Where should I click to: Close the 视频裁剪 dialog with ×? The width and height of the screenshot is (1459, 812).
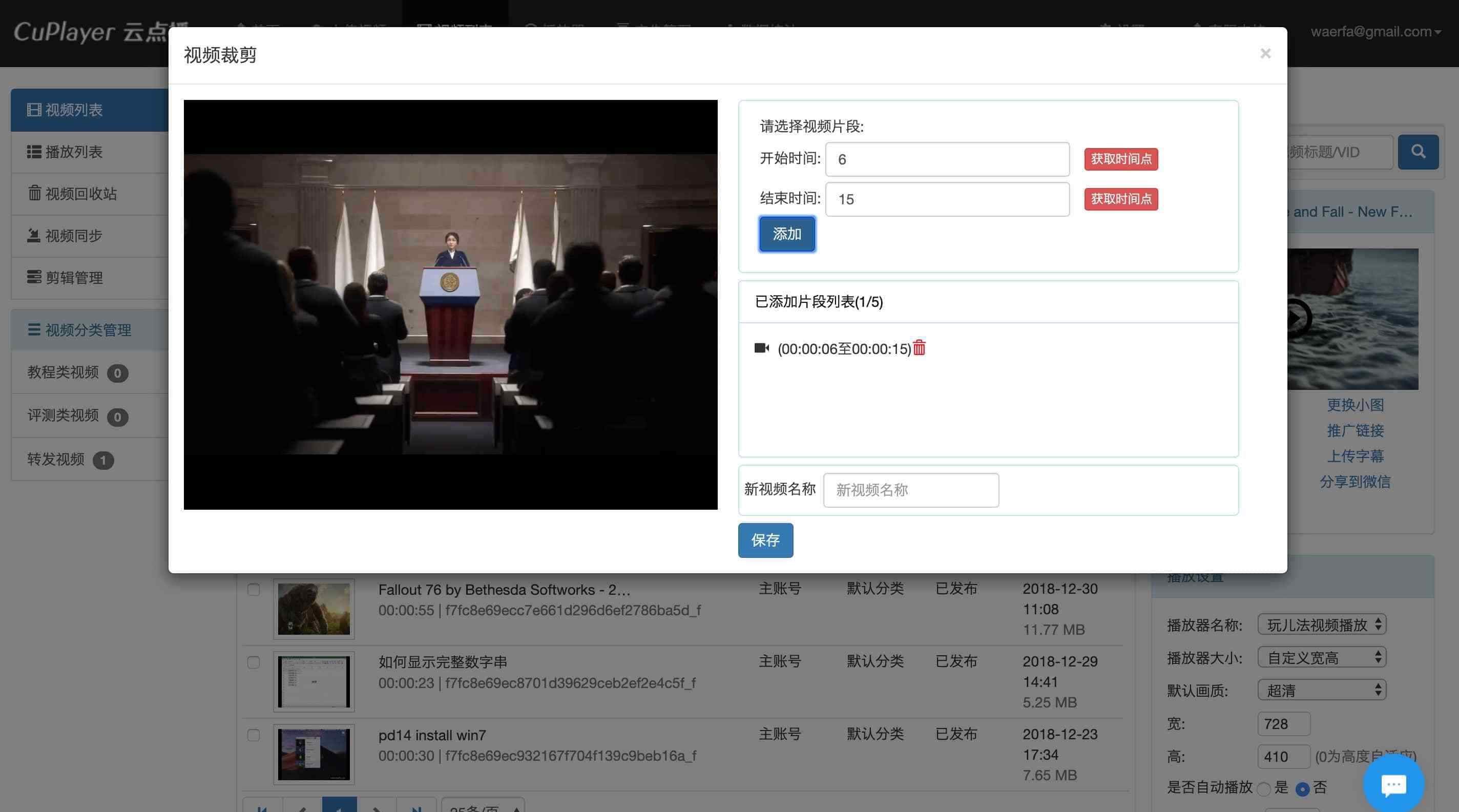click(x=1265, y=54)
